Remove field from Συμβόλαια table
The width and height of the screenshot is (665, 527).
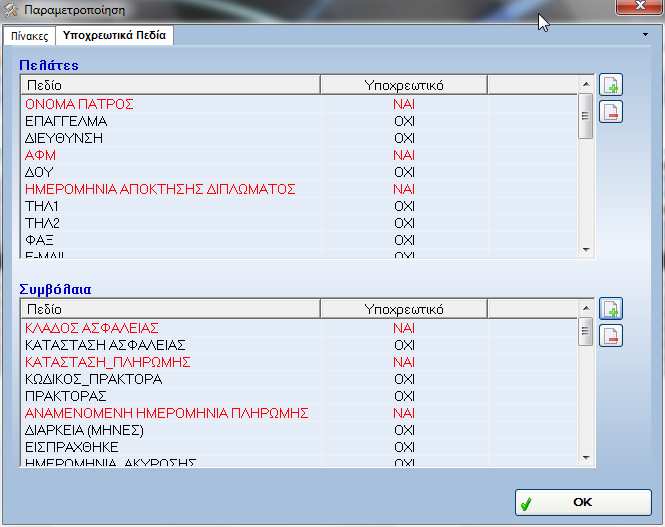[x=611, y=336]
